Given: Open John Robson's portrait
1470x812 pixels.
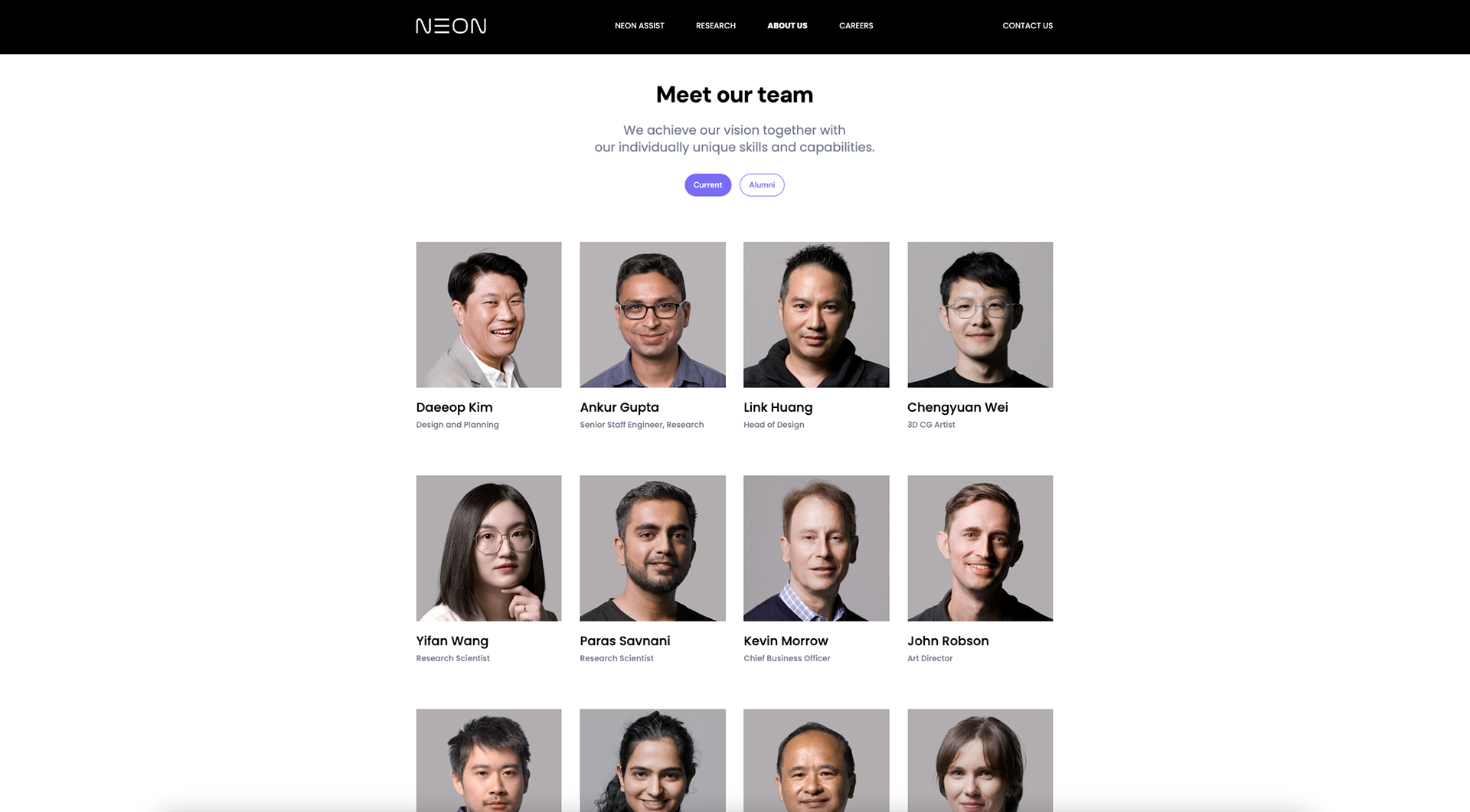Looking at the screenshot, I should (x=980, y=548).
